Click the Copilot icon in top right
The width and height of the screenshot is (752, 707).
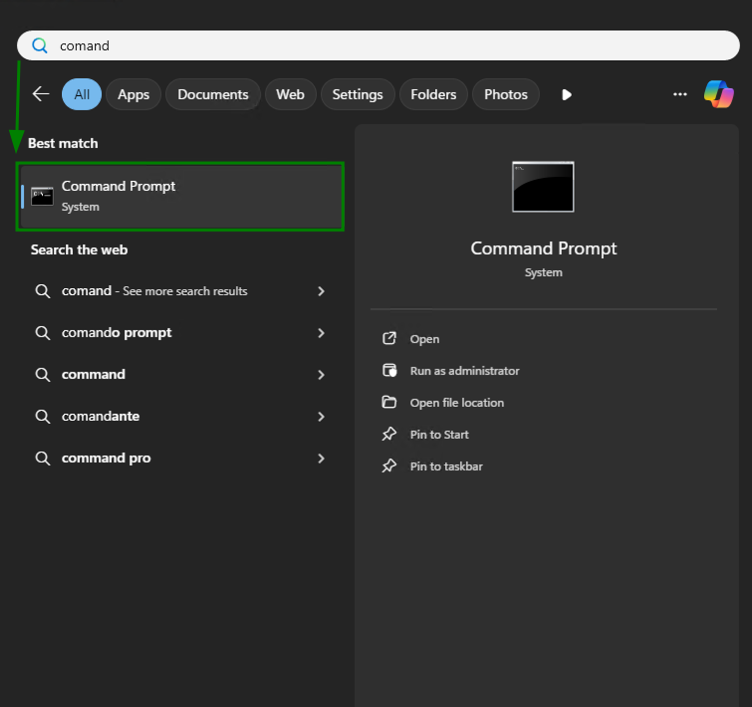[x=718, y=94]
